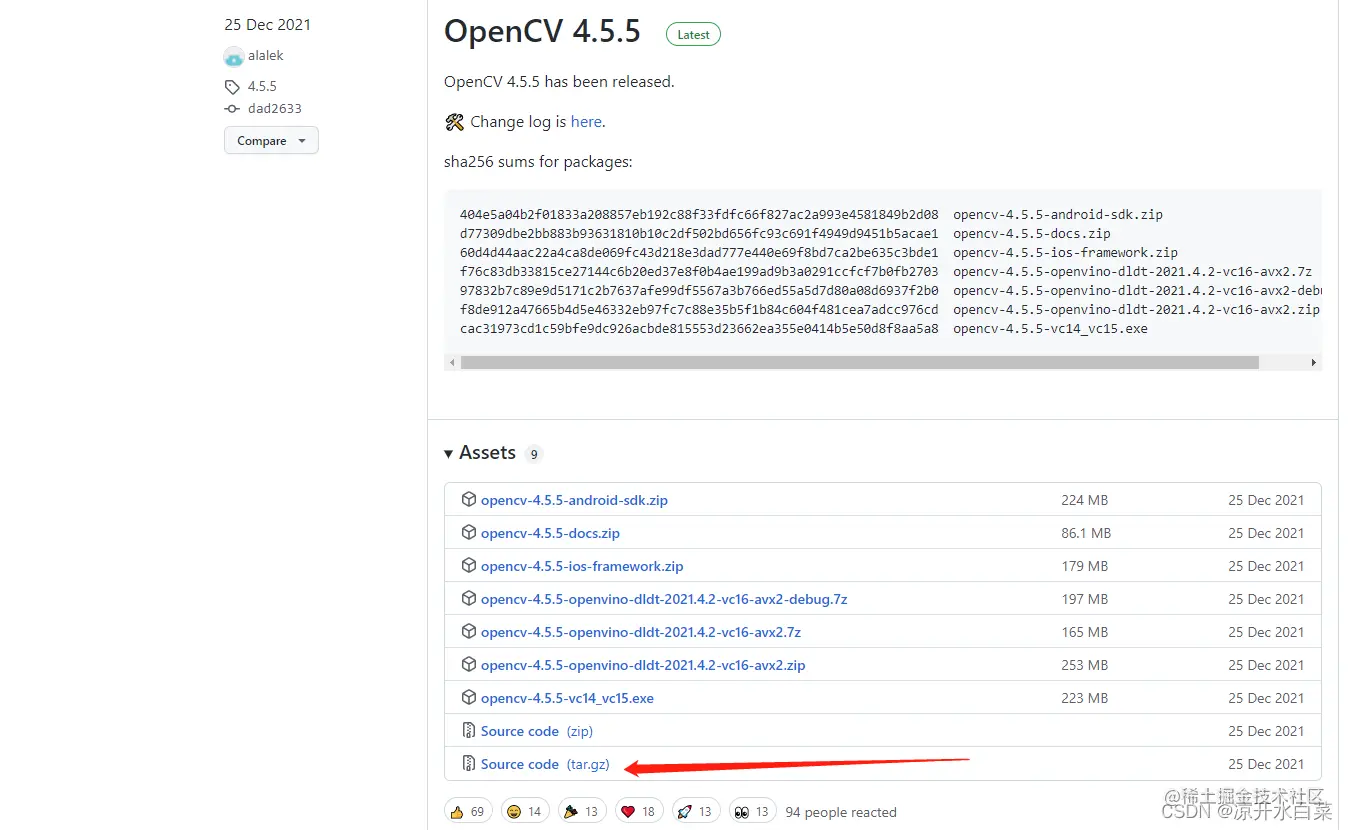Viewport: 1348px width, 830px height.
Task: Click the thumbs up reaction with 69
Action: [467, 811]
